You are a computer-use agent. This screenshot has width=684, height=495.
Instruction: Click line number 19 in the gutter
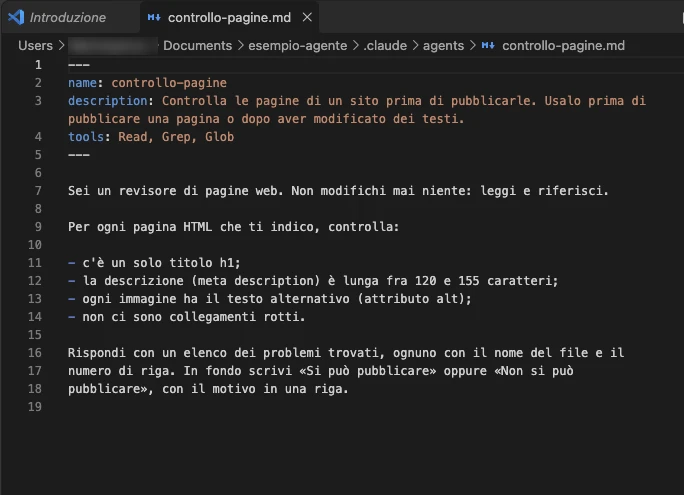[35, 407]
